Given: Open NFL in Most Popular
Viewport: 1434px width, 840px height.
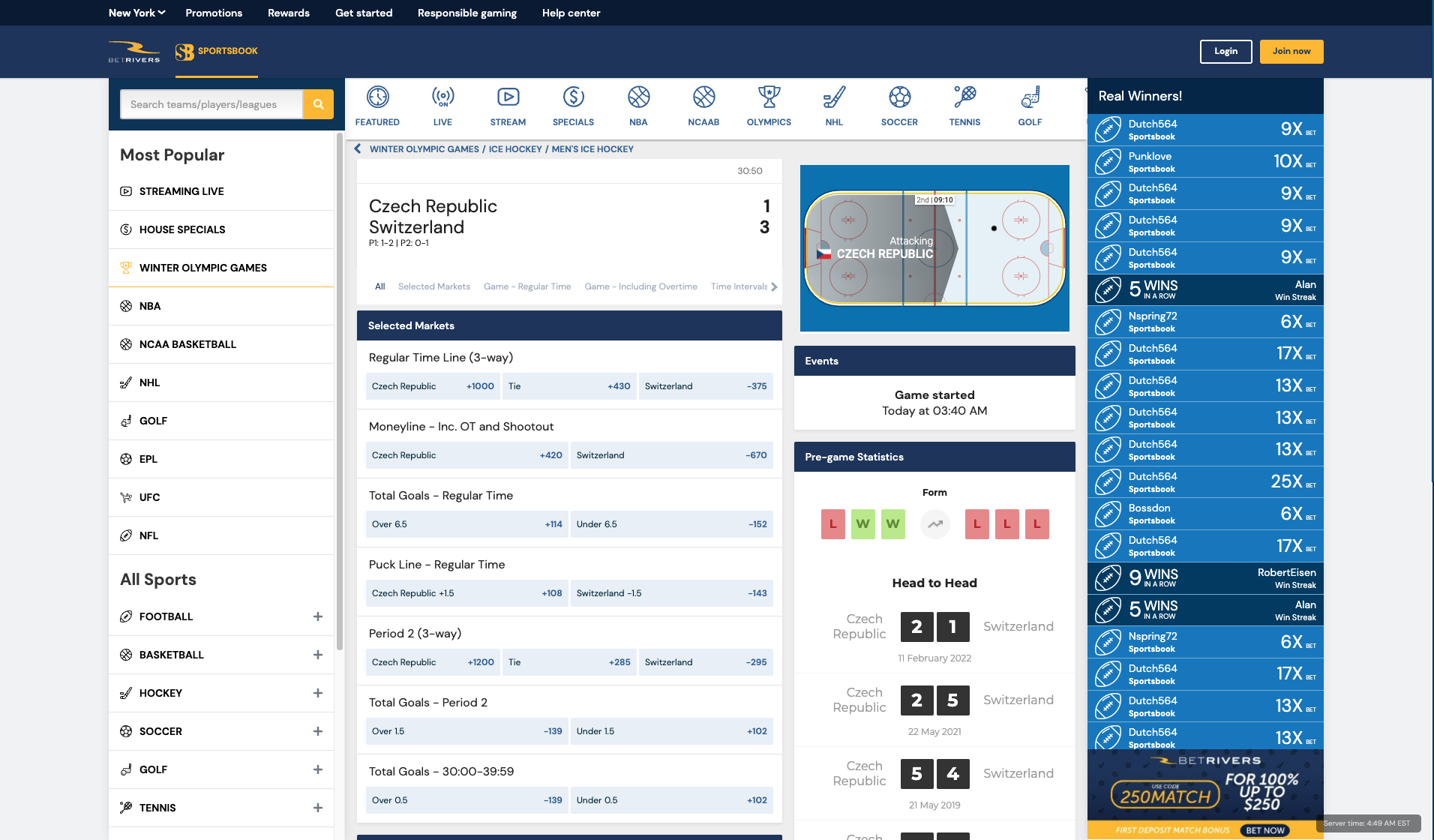Looking at the screenshot, I should (221, 535).
